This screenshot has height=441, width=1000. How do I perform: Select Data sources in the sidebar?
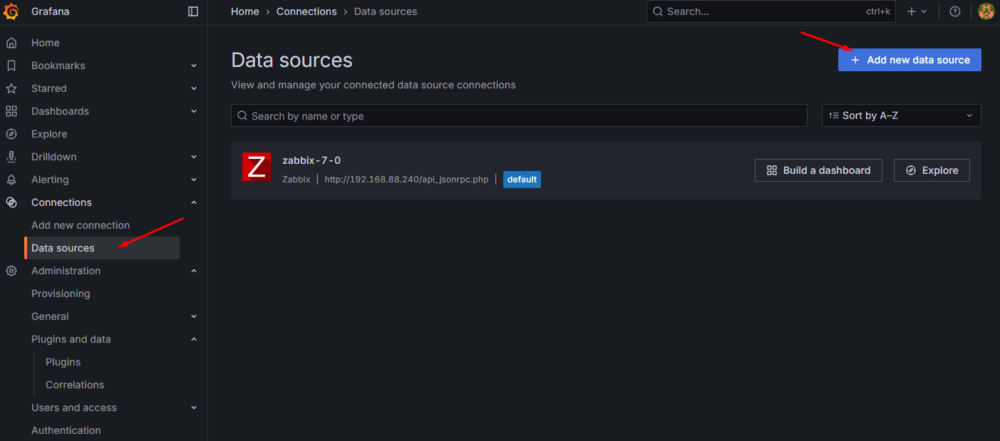click(63, 248)
